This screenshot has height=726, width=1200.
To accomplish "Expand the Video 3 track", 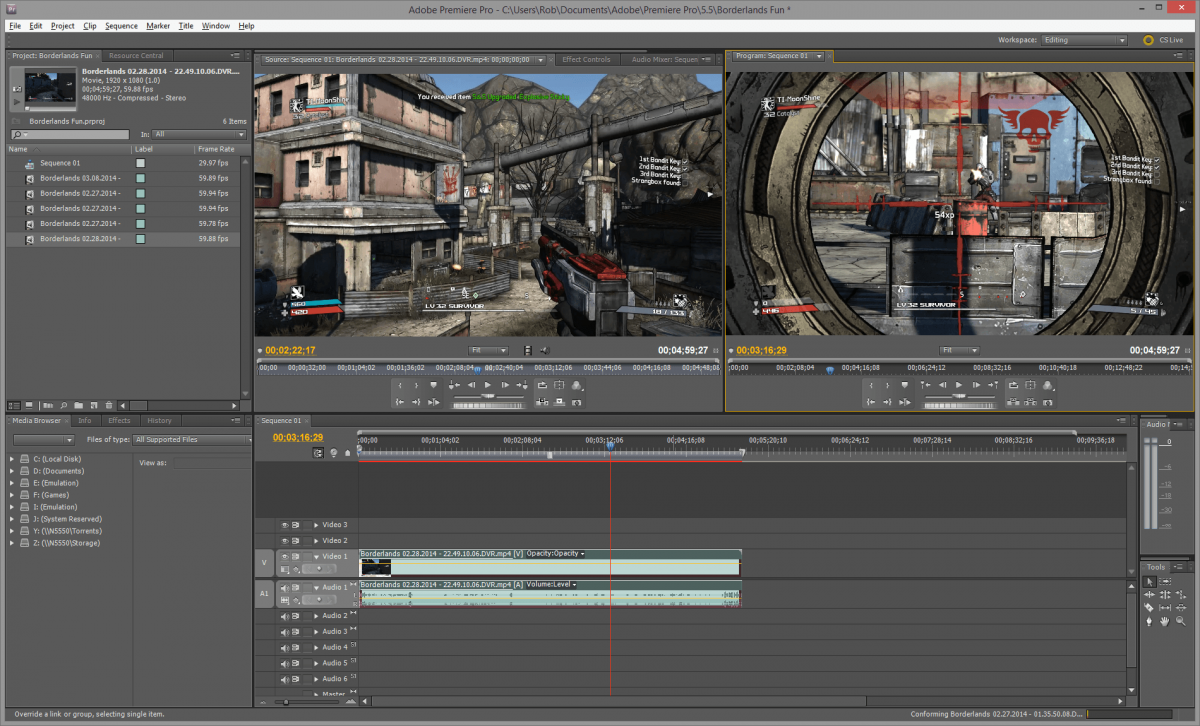I will pos(317,525).
